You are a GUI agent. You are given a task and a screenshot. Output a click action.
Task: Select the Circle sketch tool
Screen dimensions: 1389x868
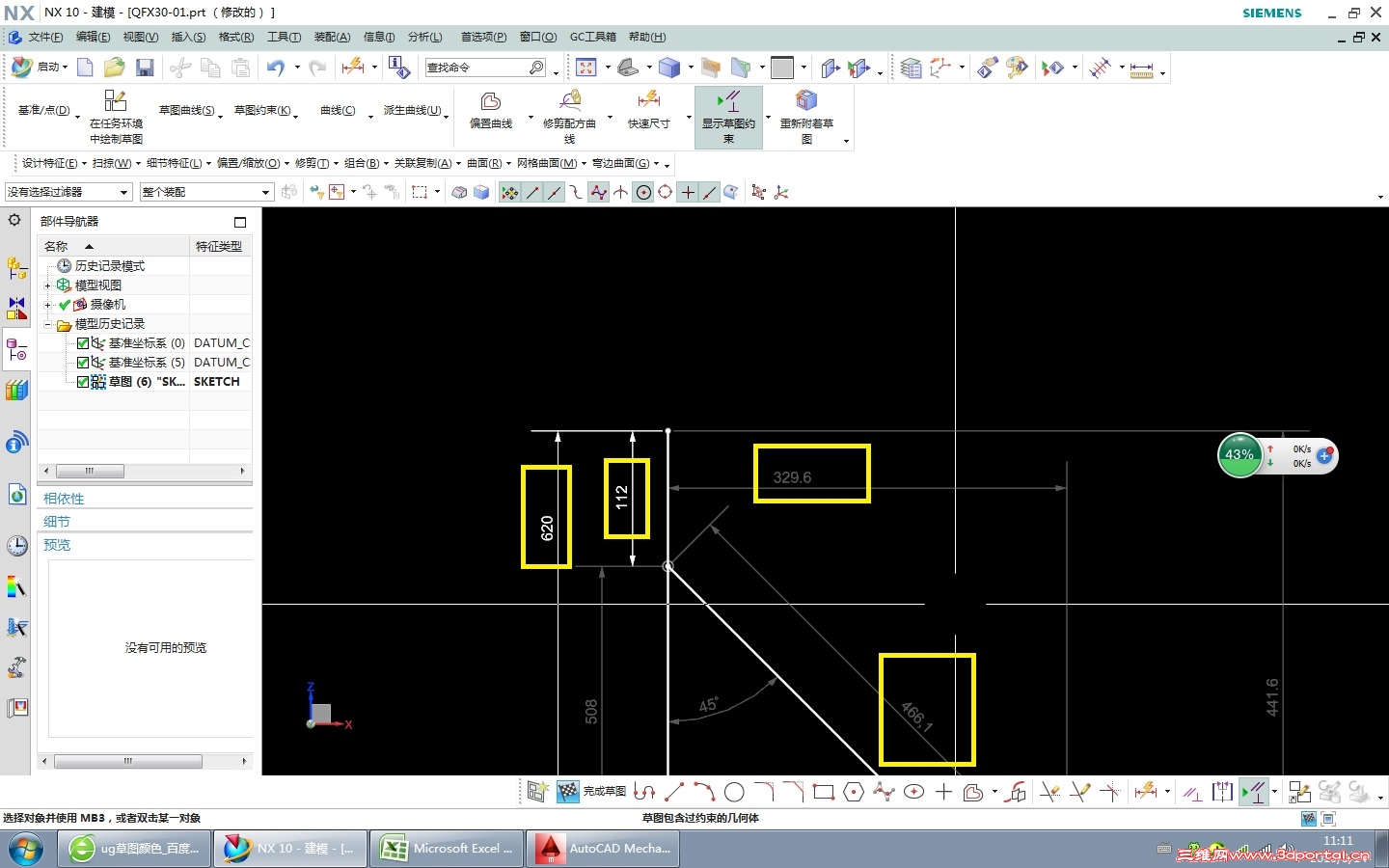click(734, 793)
